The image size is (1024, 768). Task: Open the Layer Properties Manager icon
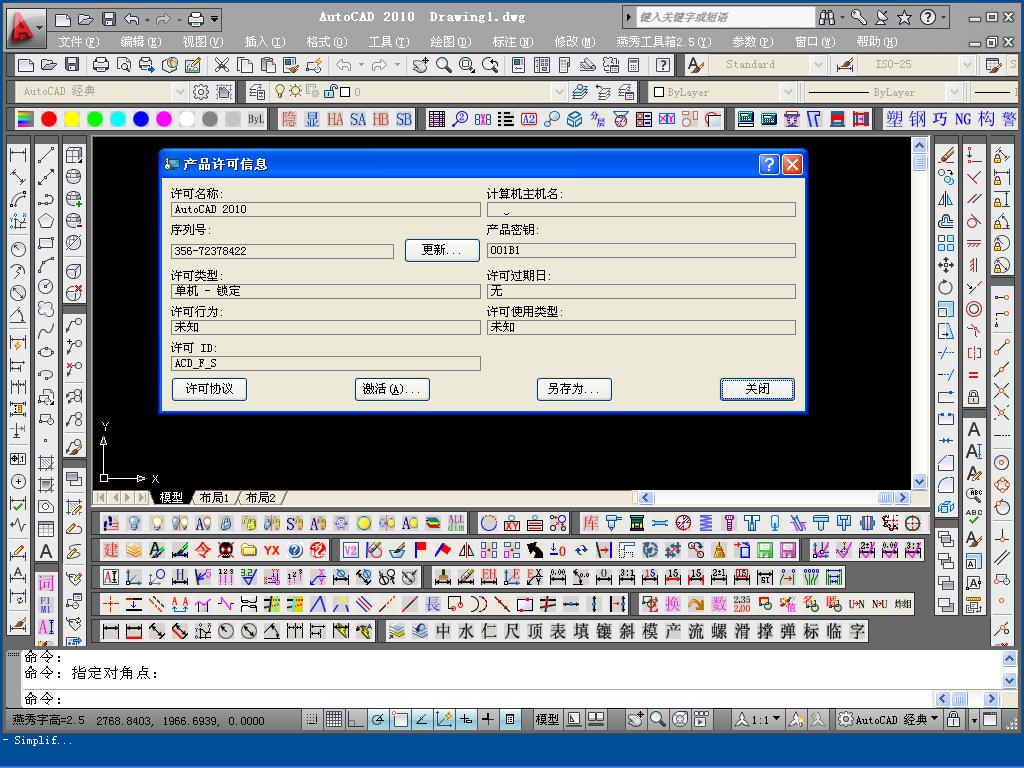[257, 92]
